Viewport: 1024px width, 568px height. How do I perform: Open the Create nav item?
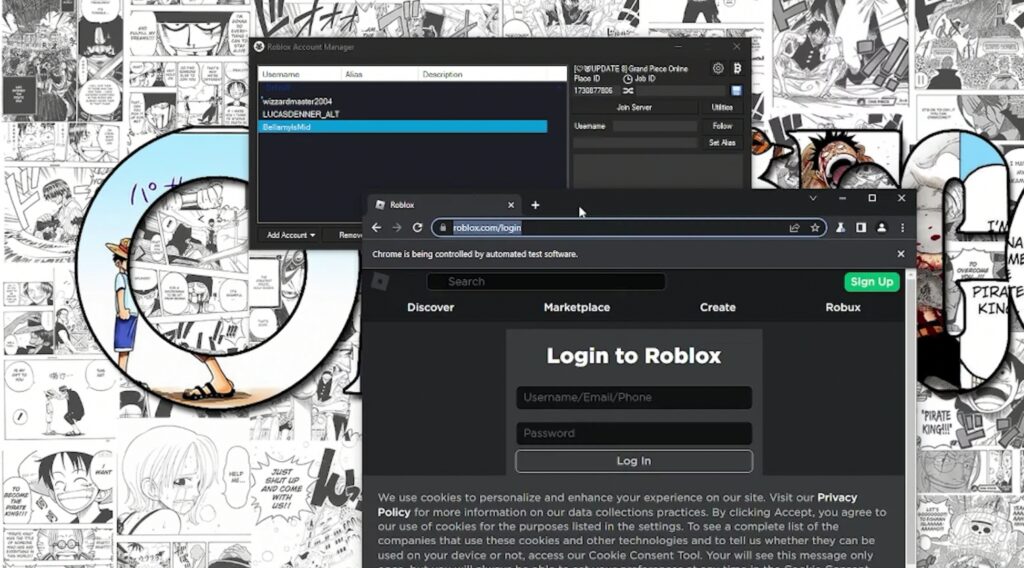coord(717,308)
